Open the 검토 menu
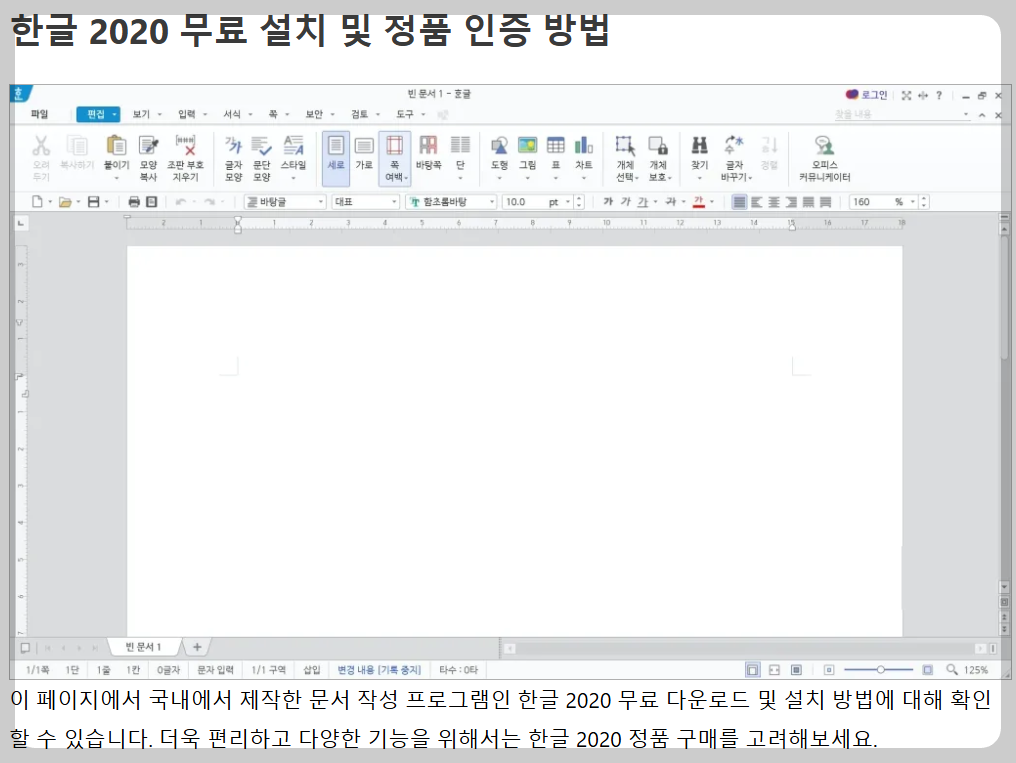Screen dimensions: 1016x763 point(360,114)
